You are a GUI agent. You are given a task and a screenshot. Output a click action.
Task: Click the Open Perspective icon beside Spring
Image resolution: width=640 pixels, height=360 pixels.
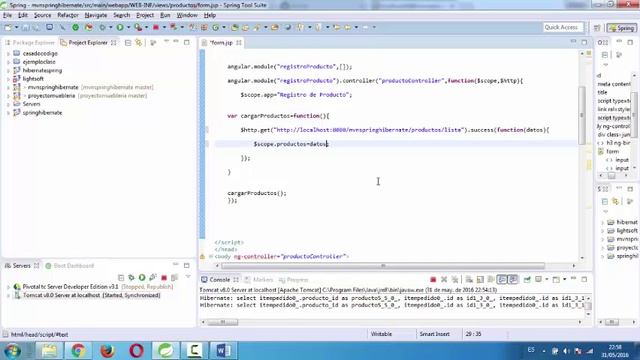click(x=597, y=28)
